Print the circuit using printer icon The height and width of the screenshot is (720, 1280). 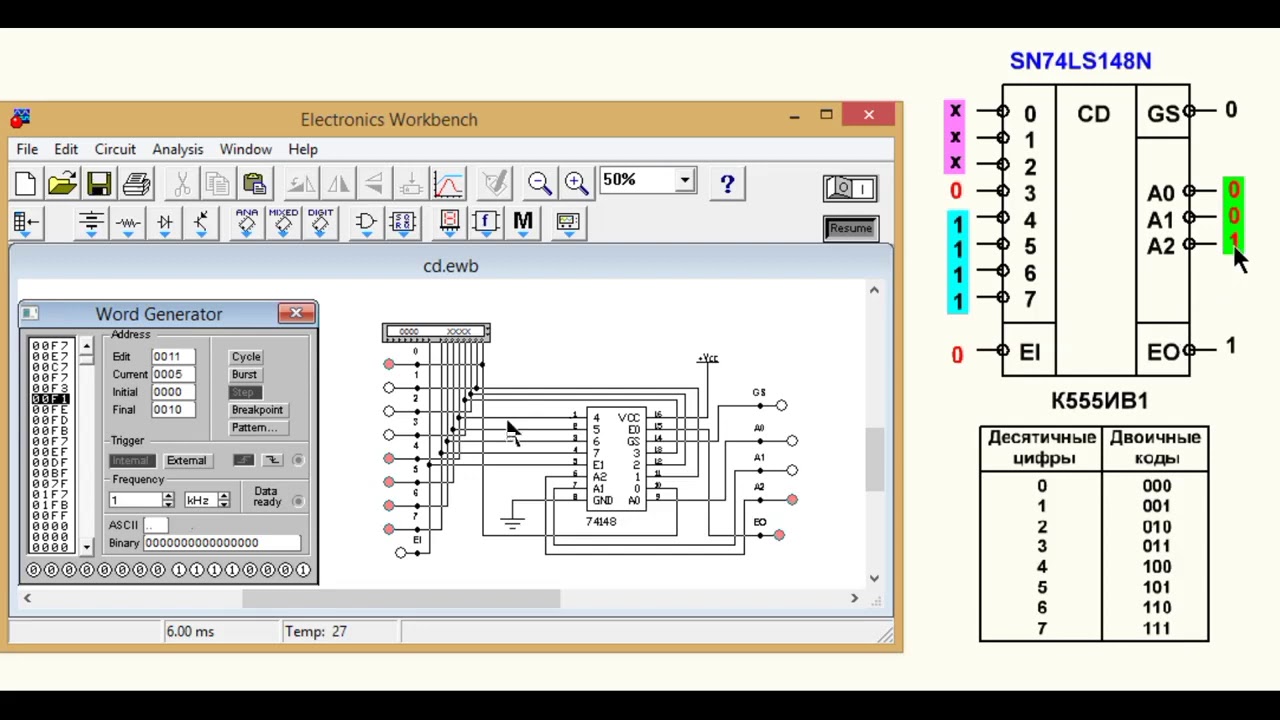(x=136, y=184)
